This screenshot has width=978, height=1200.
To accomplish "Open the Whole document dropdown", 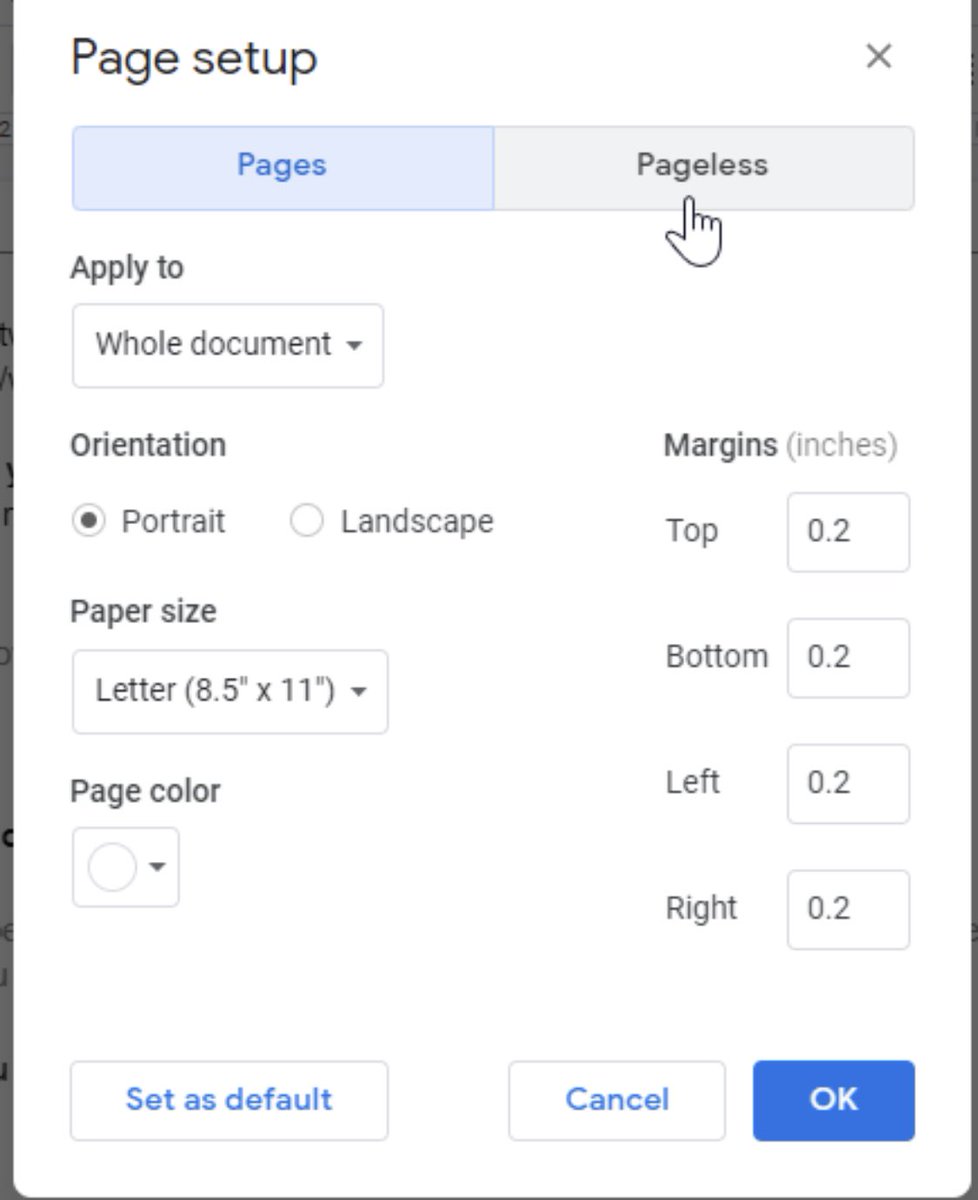I will [227, 346].
